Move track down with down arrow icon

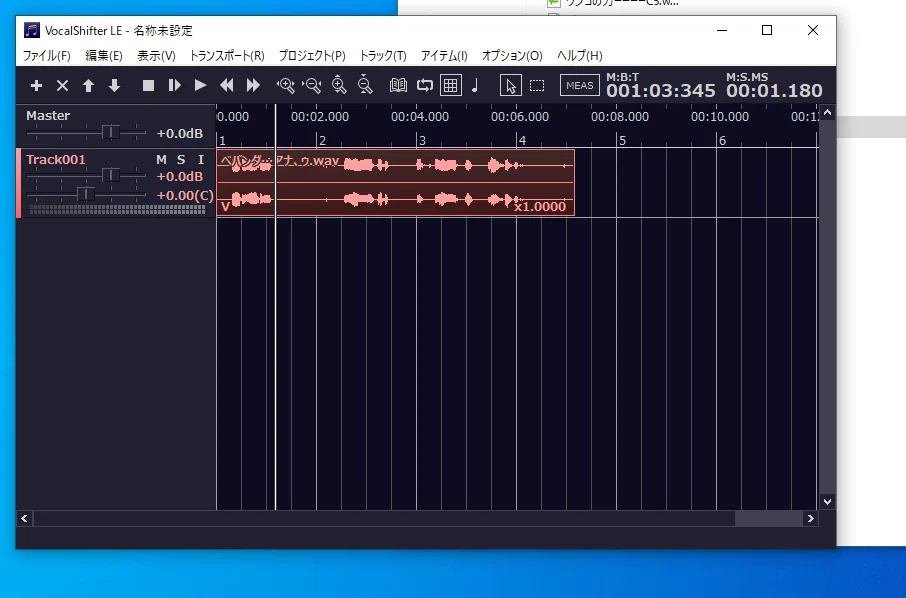tap(114, 86)
